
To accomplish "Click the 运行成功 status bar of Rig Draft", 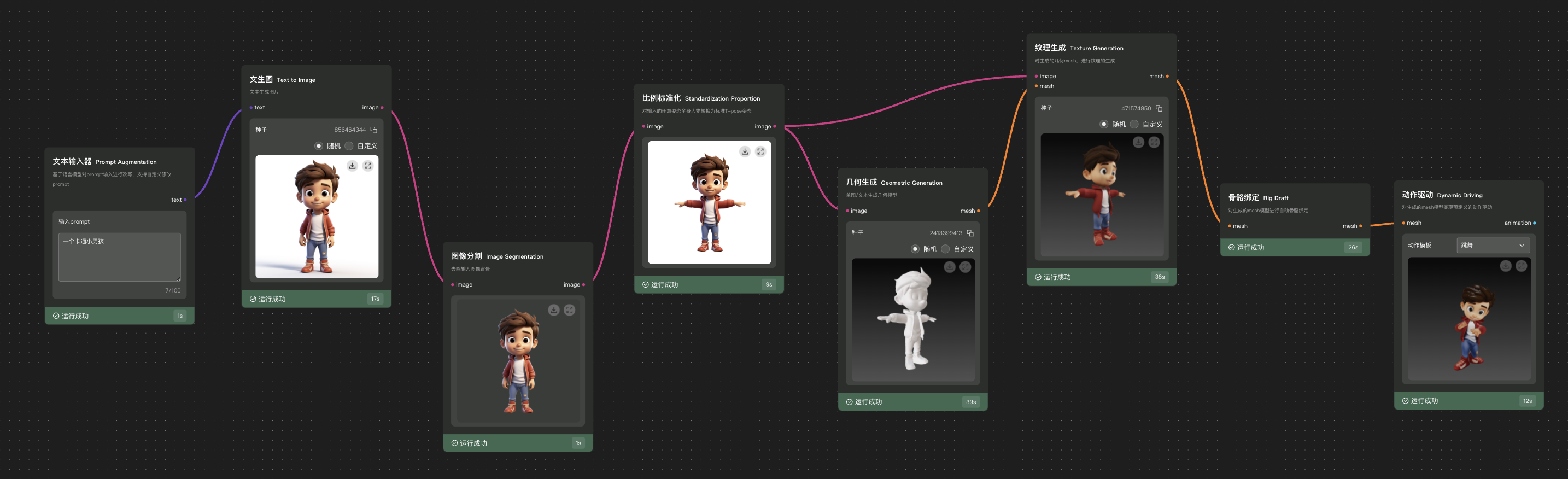I will coord(1295,248).
